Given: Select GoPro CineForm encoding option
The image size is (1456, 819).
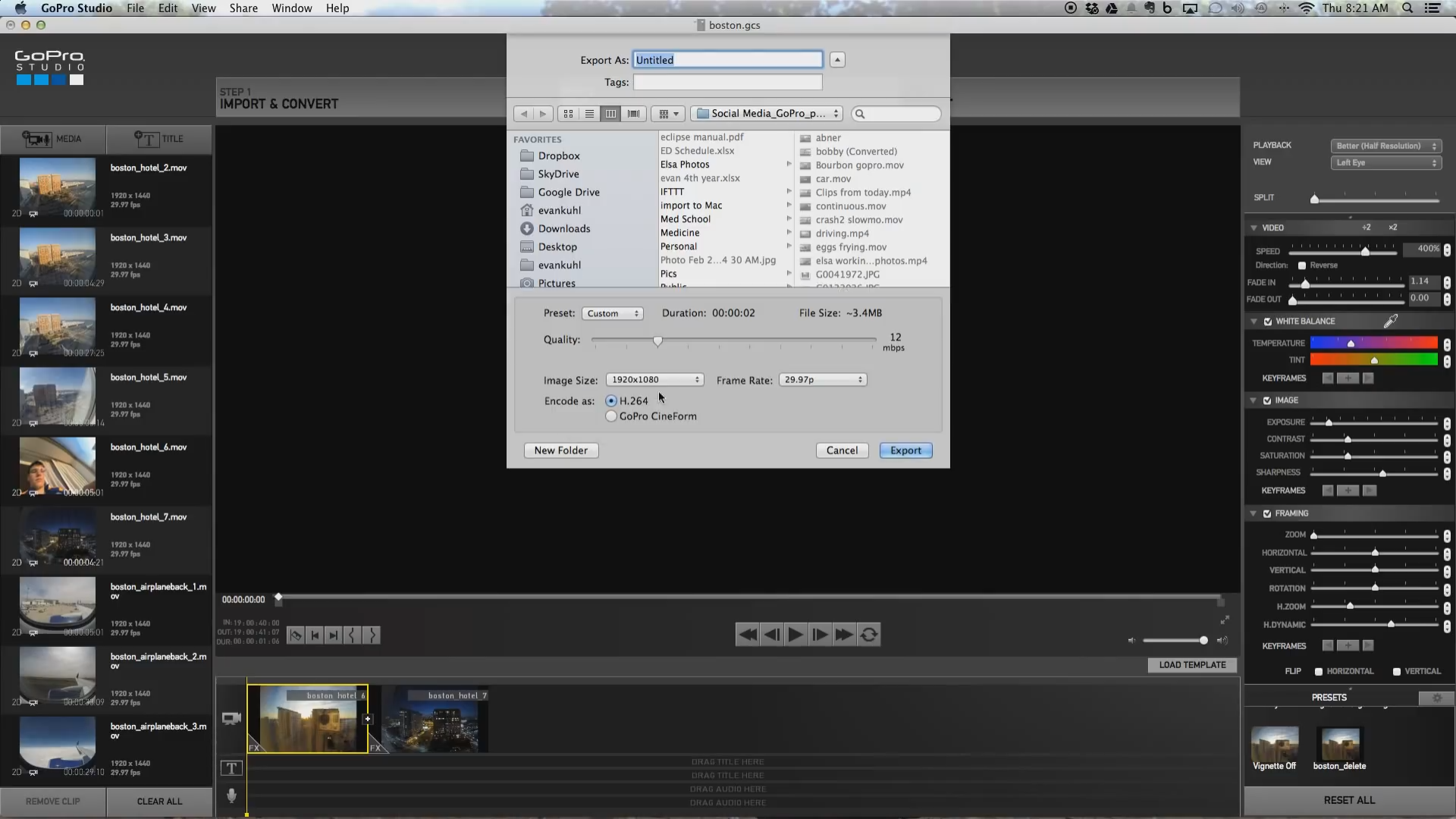Looking at the screenshot, I should 611,416.
